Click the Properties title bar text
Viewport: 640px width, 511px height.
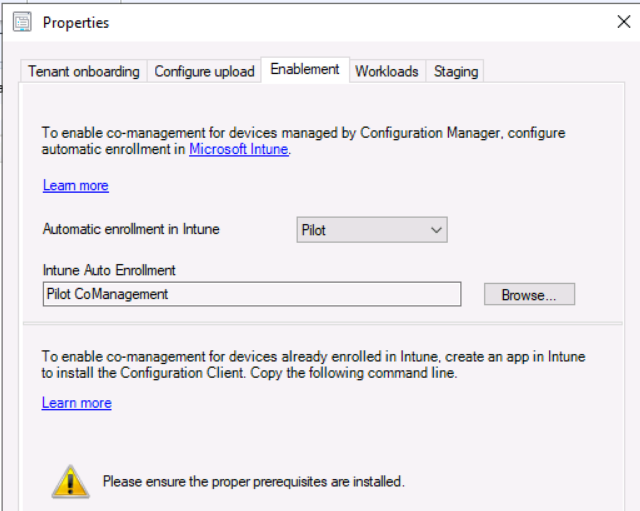pos(77,22)
